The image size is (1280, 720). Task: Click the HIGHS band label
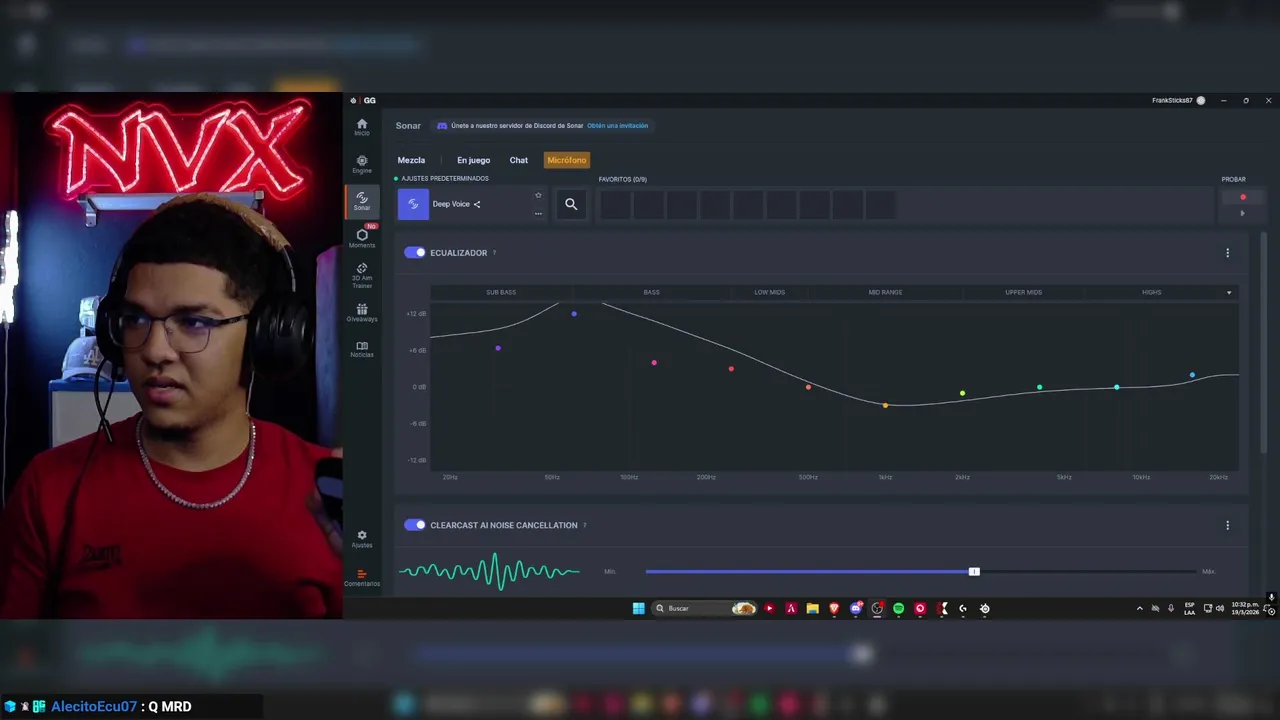(1151, 292)
